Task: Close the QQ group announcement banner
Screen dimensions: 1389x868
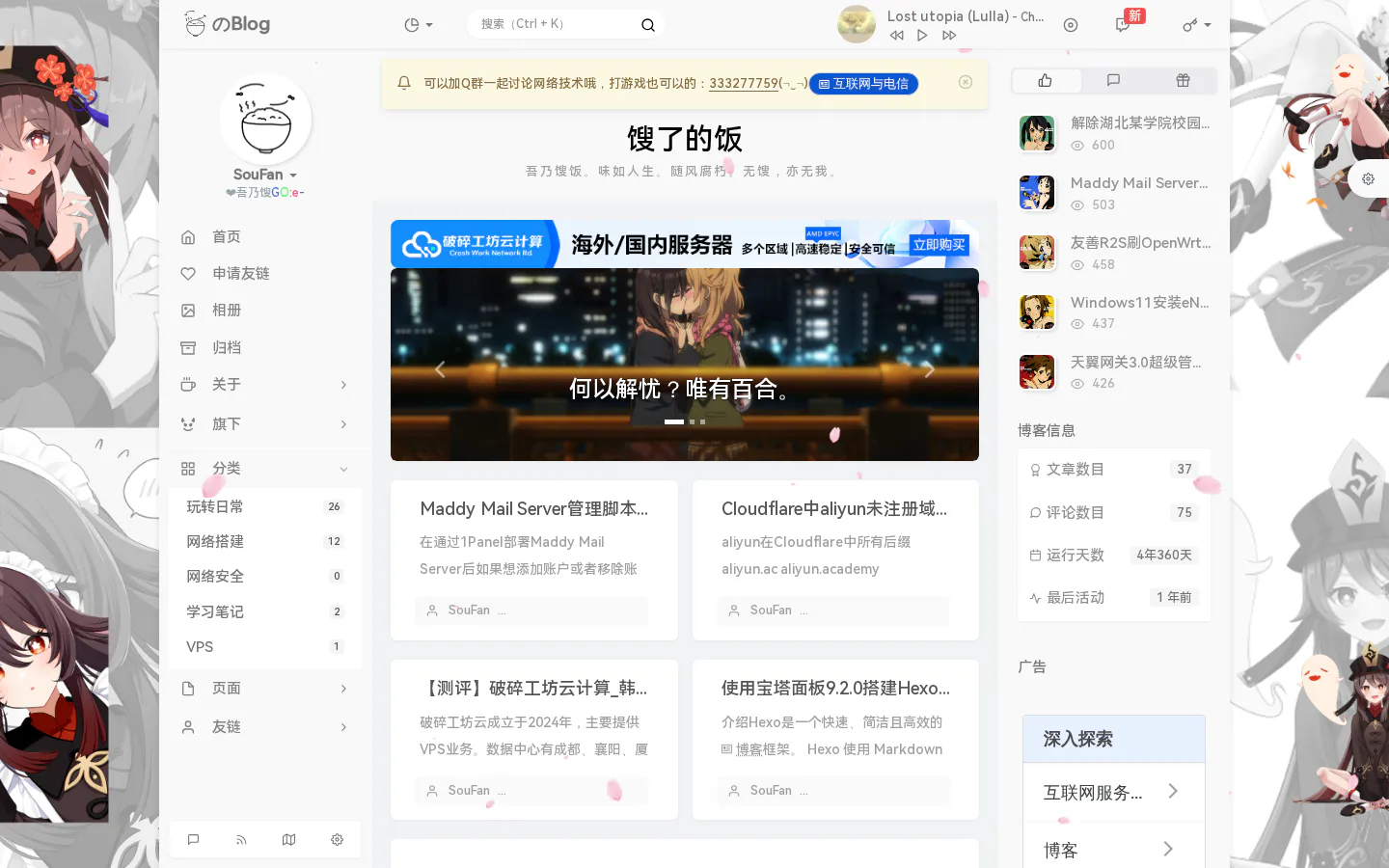Action: (x=966, y=82)
